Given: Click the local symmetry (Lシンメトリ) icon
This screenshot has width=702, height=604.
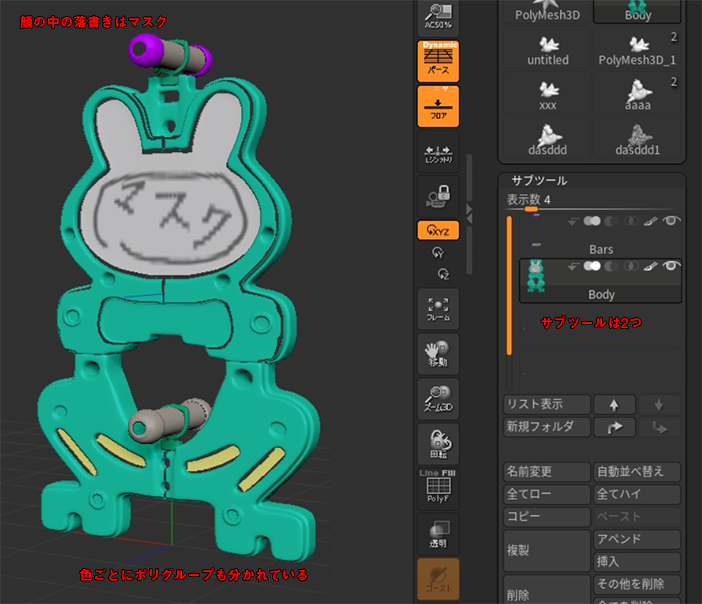Looking at the screenshot, I should [438, 152].
